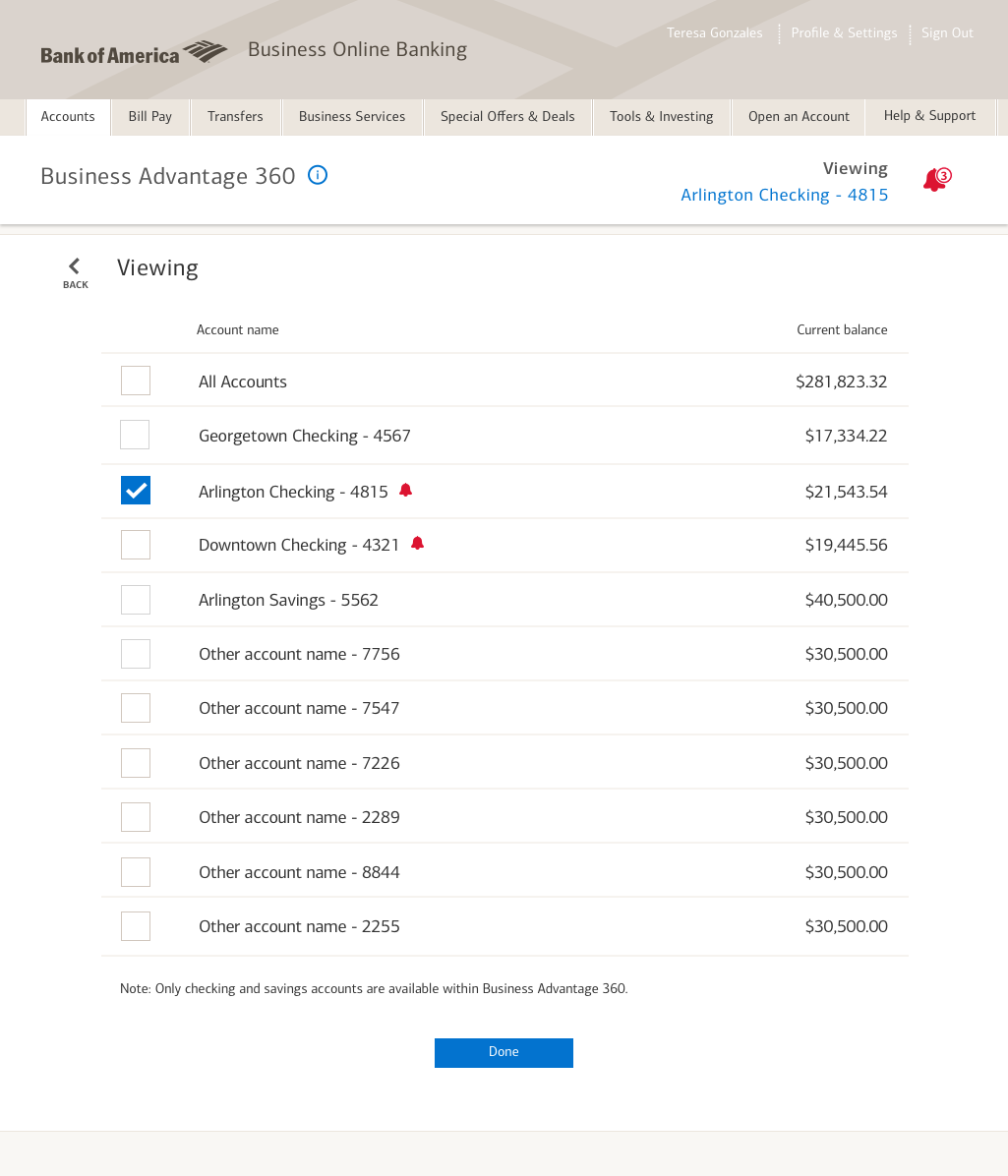Check the Downtown Checking - 4321 checkbox
Screen dimensions: 1008x1176
[136, 545]
